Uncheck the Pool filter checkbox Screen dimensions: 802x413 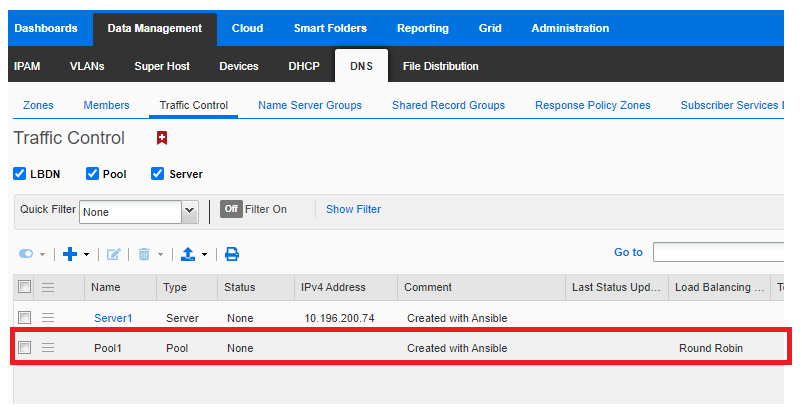[x=92, y=174]
